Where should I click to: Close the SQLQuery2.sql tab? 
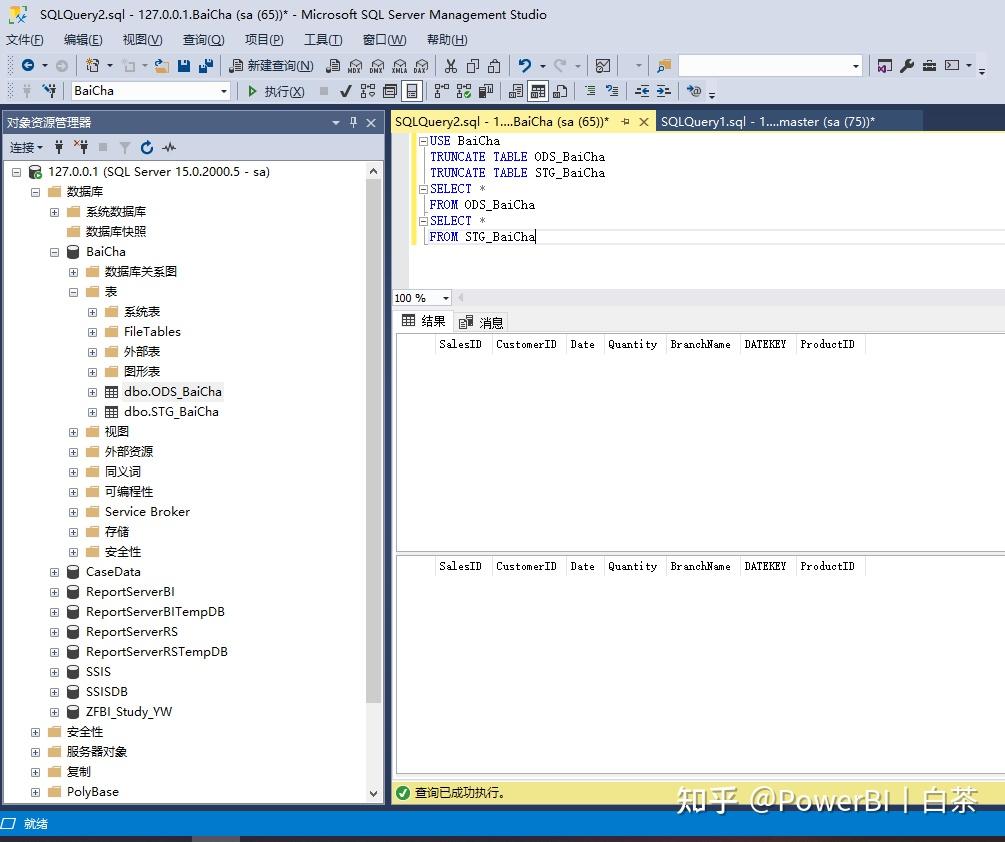tap(644, 122)
